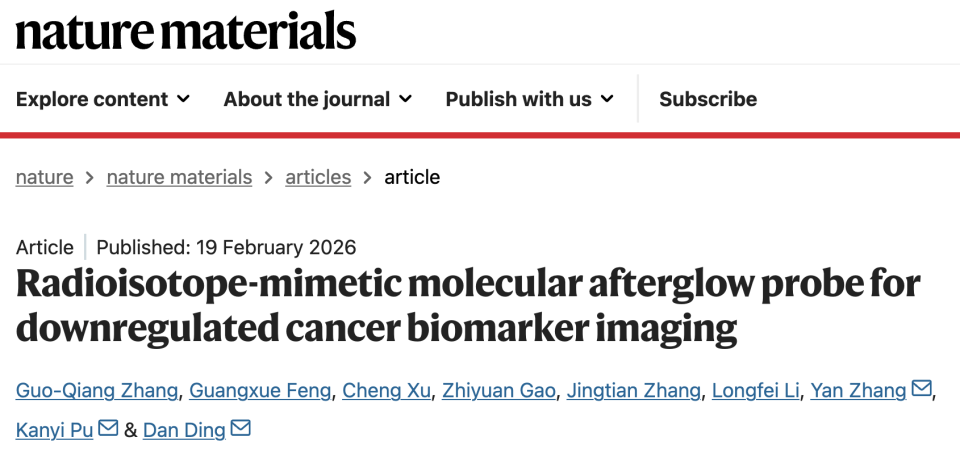View author Longfei Li
Viewport: 960px width, 454px height.
pos(755,390)
